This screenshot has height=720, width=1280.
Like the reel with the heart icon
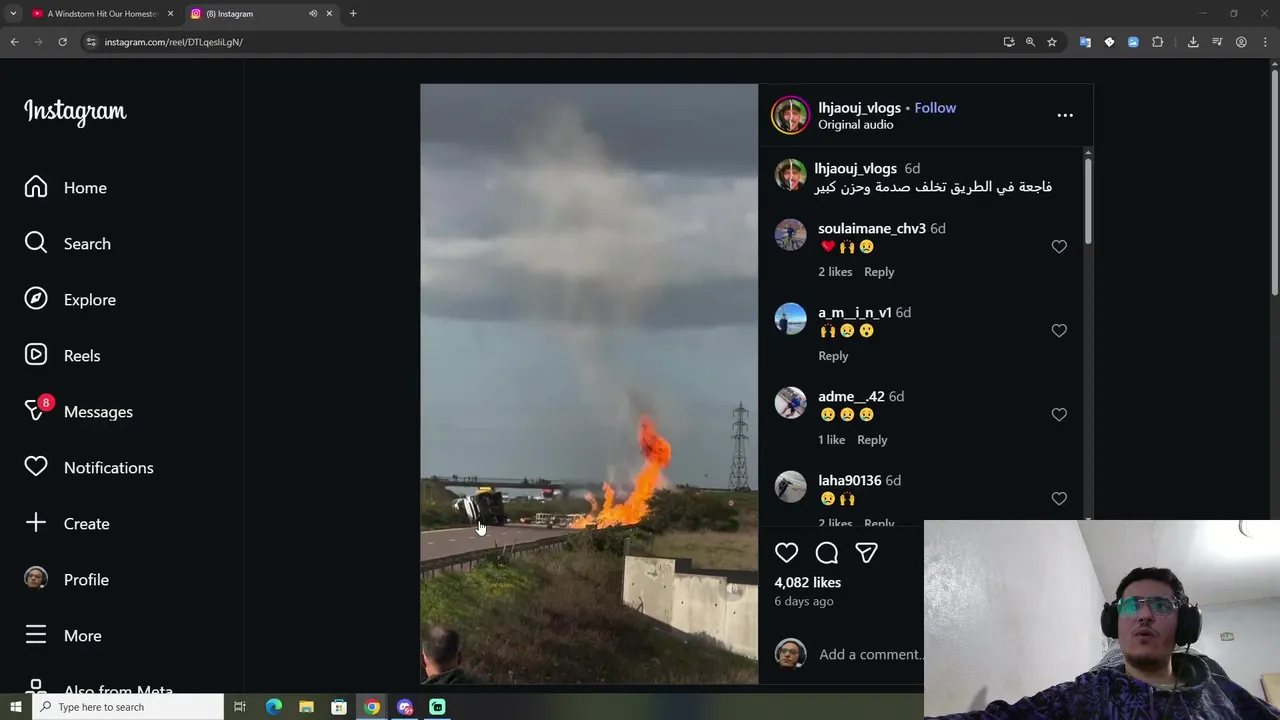[787, 552]
